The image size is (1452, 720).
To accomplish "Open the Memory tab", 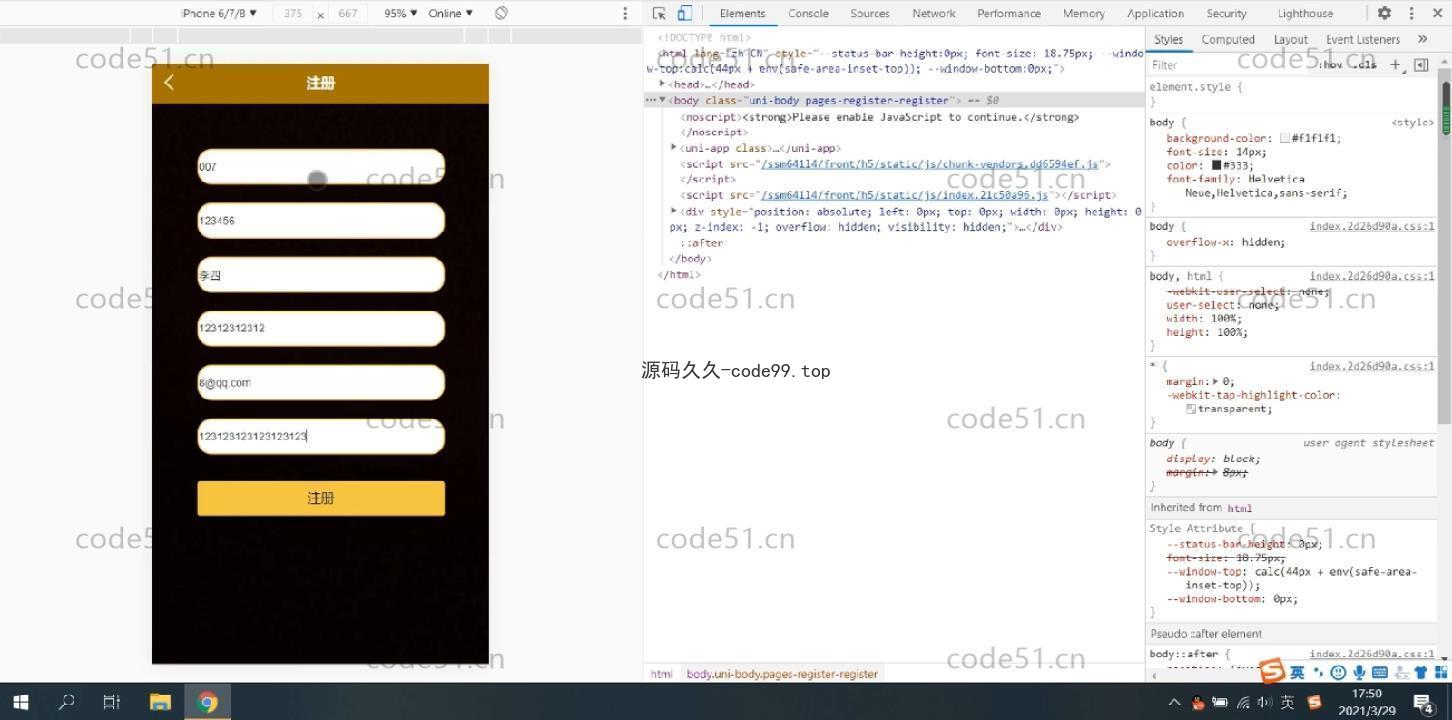I will 1084,13.
